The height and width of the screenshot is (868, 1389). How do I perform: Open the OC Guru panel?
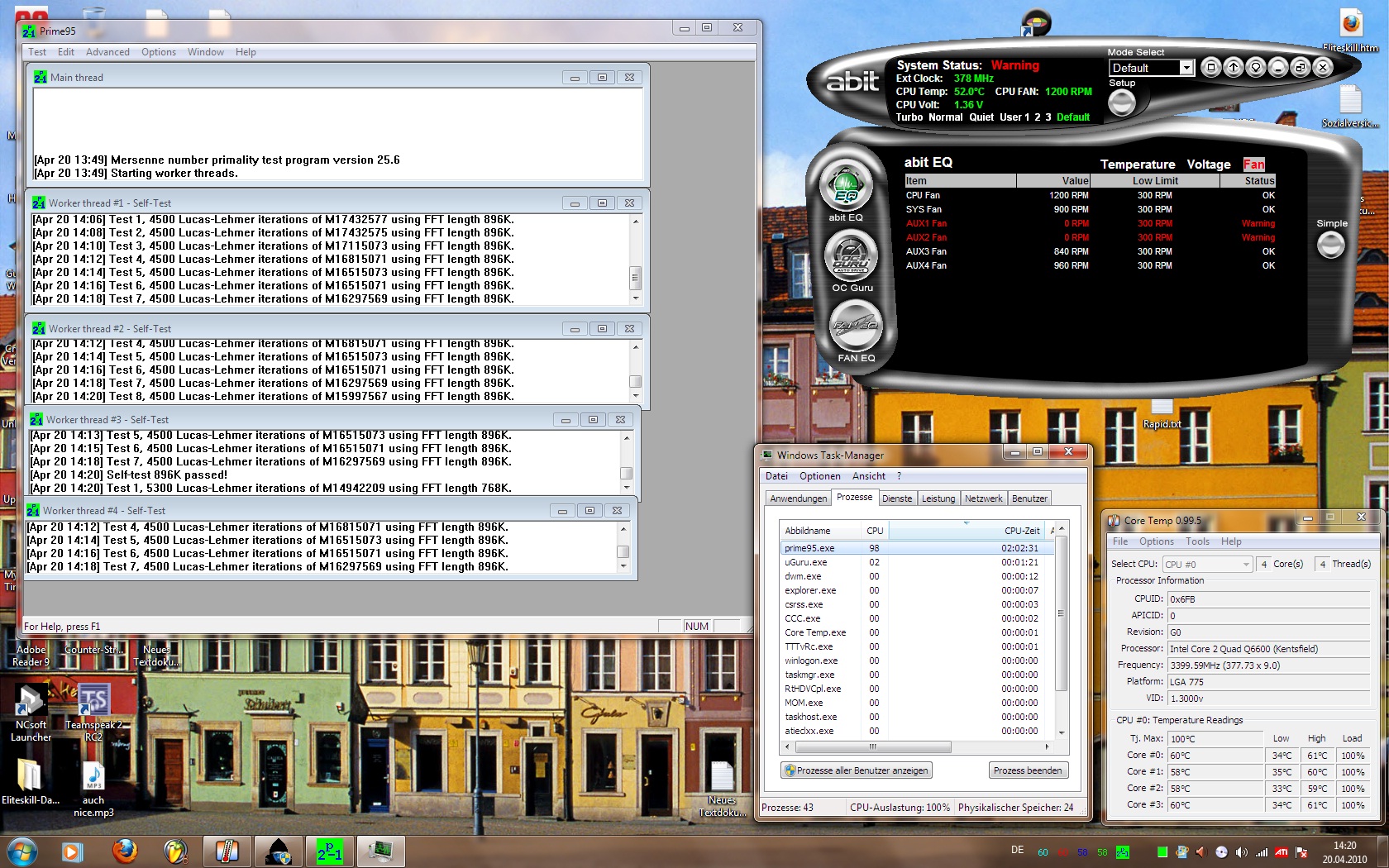click(x=852, y=255)
